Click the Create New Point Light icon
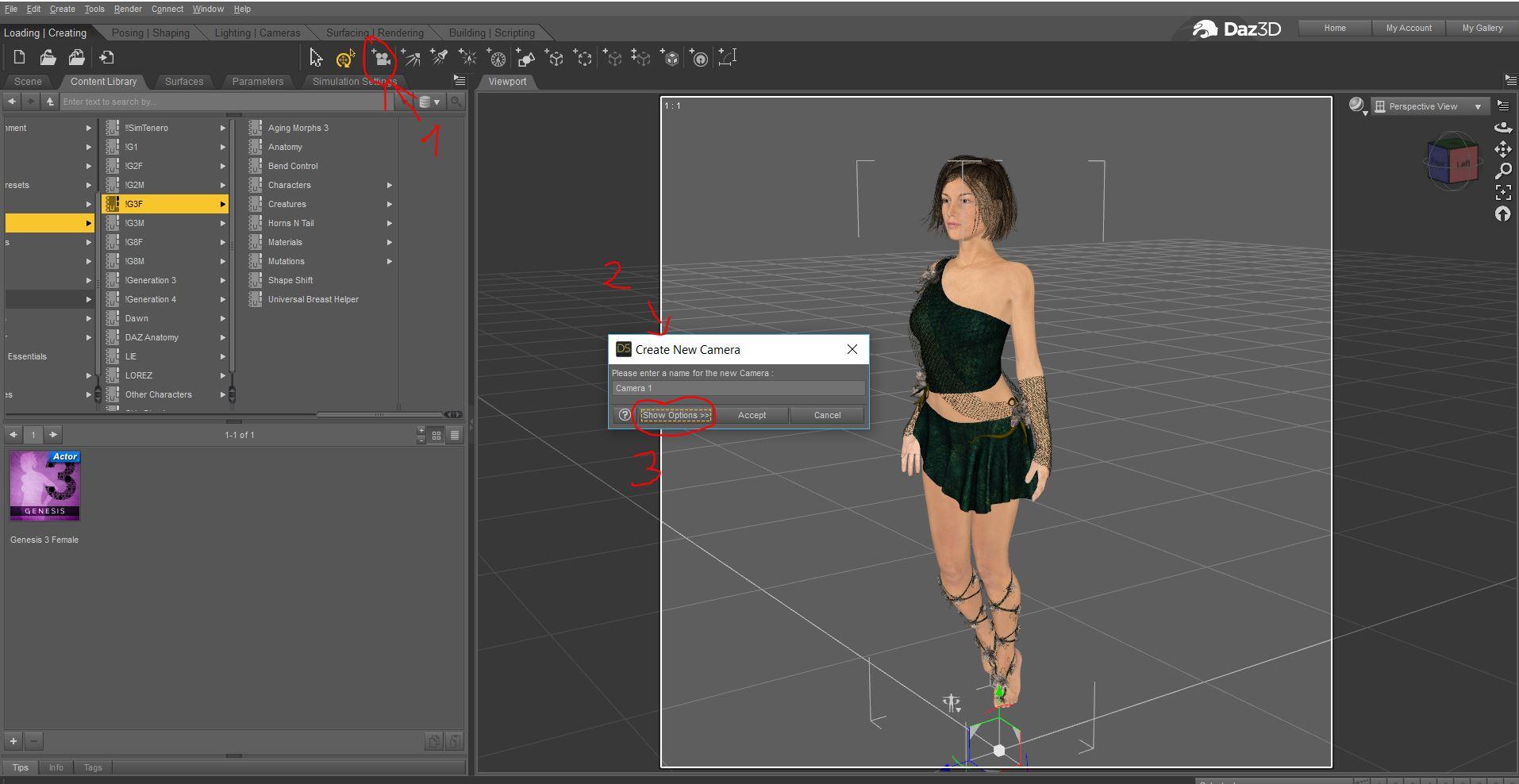 tap(467, 58)
